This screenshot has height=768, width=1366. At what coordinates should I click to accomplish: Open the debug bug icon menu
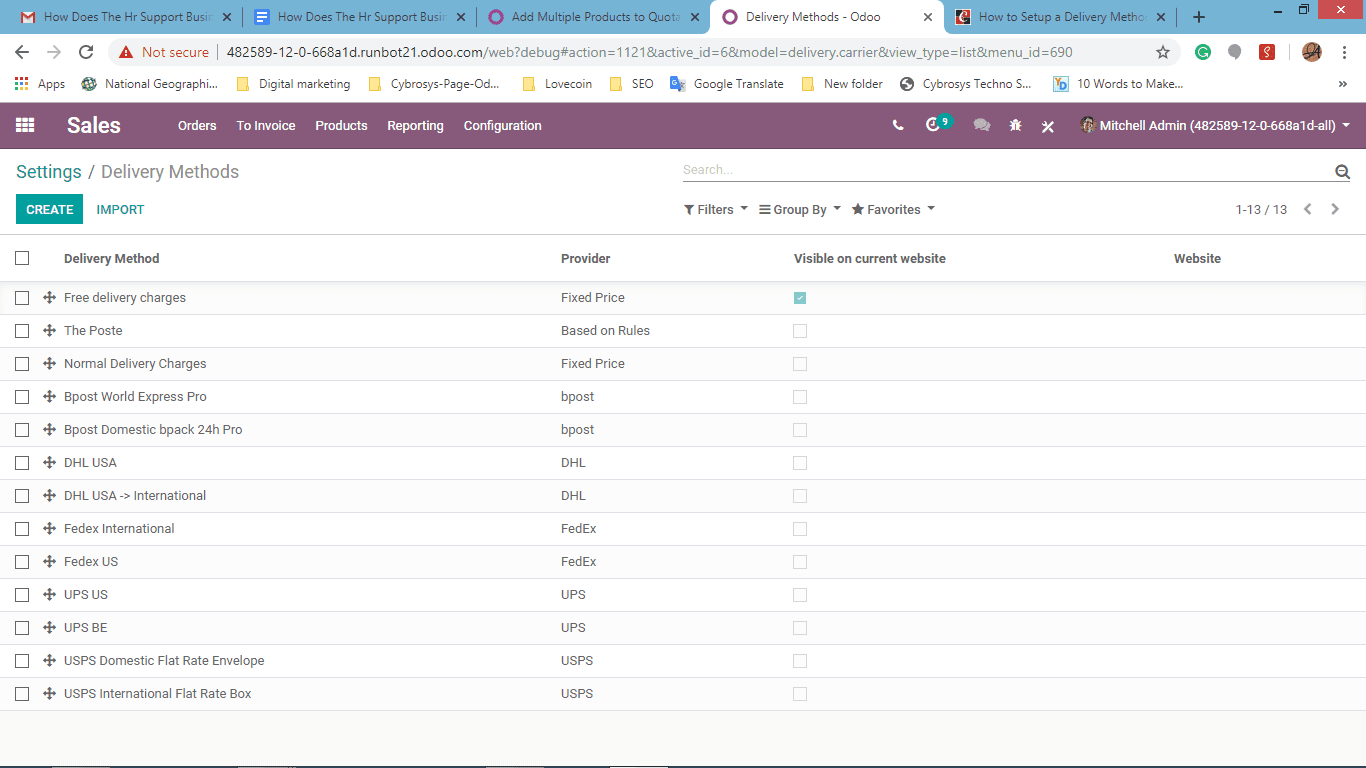1015,125
